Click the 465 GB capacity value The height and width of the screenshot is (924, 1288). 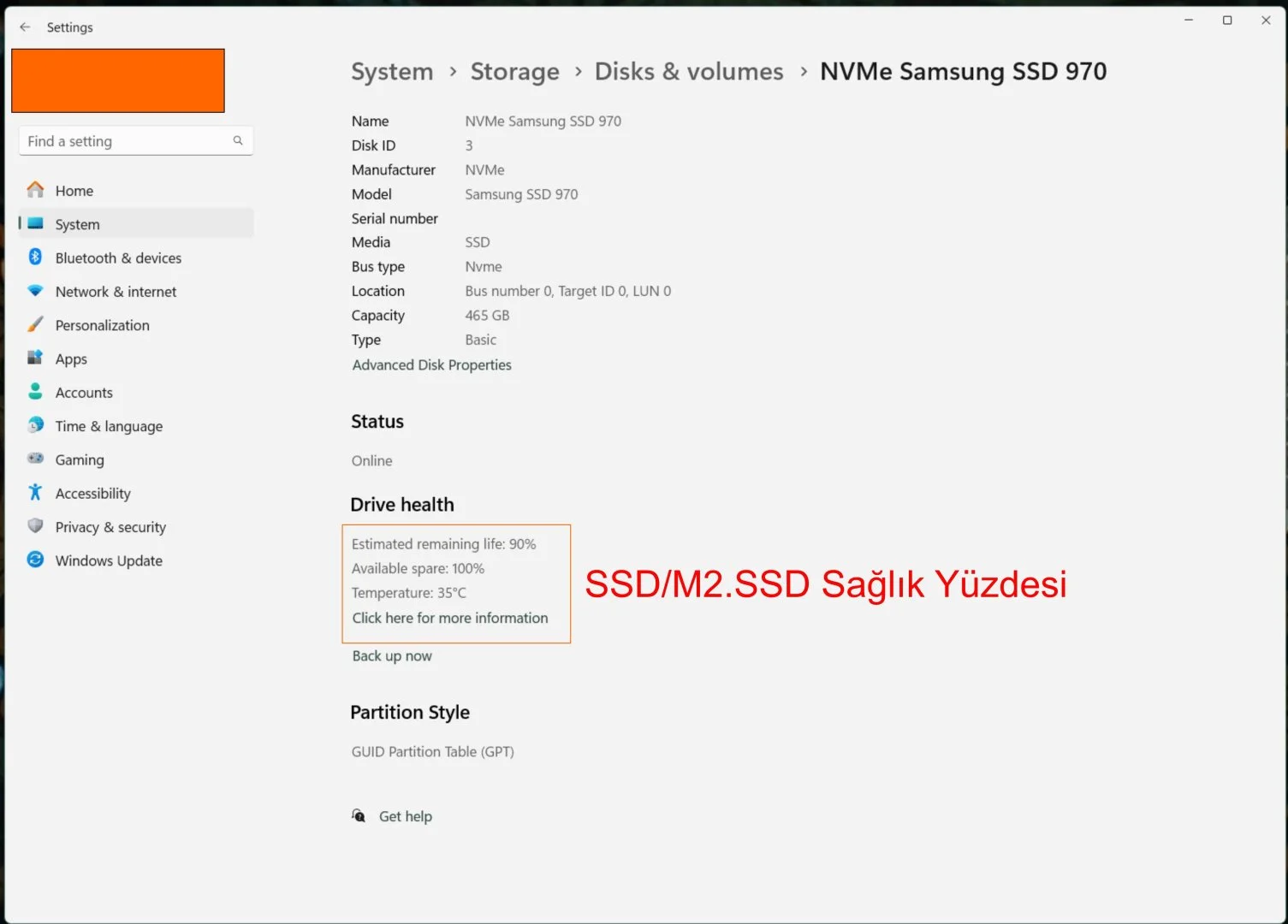point(487,316)
